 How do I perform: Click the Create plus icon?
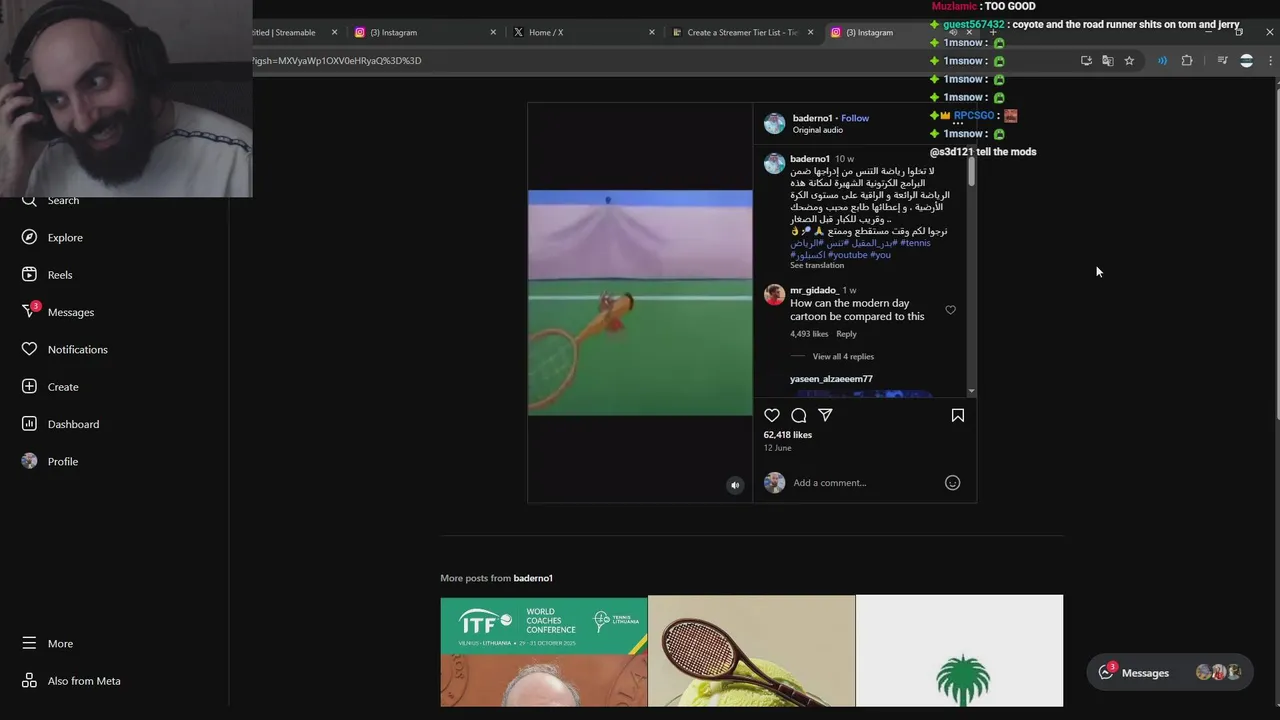tap(29, 386)
